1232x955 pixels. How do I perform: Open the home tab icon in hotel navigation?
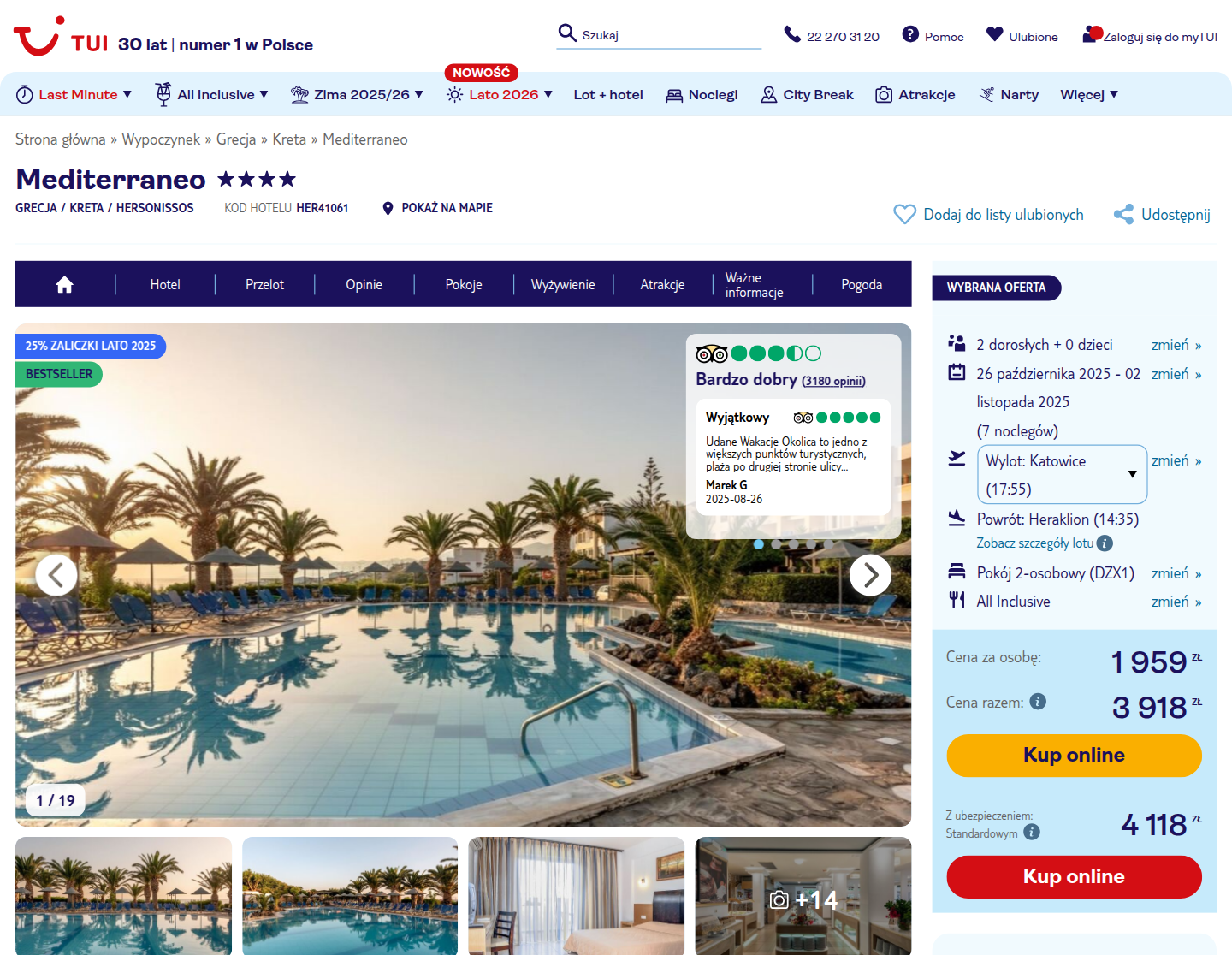tap(65, 285)
